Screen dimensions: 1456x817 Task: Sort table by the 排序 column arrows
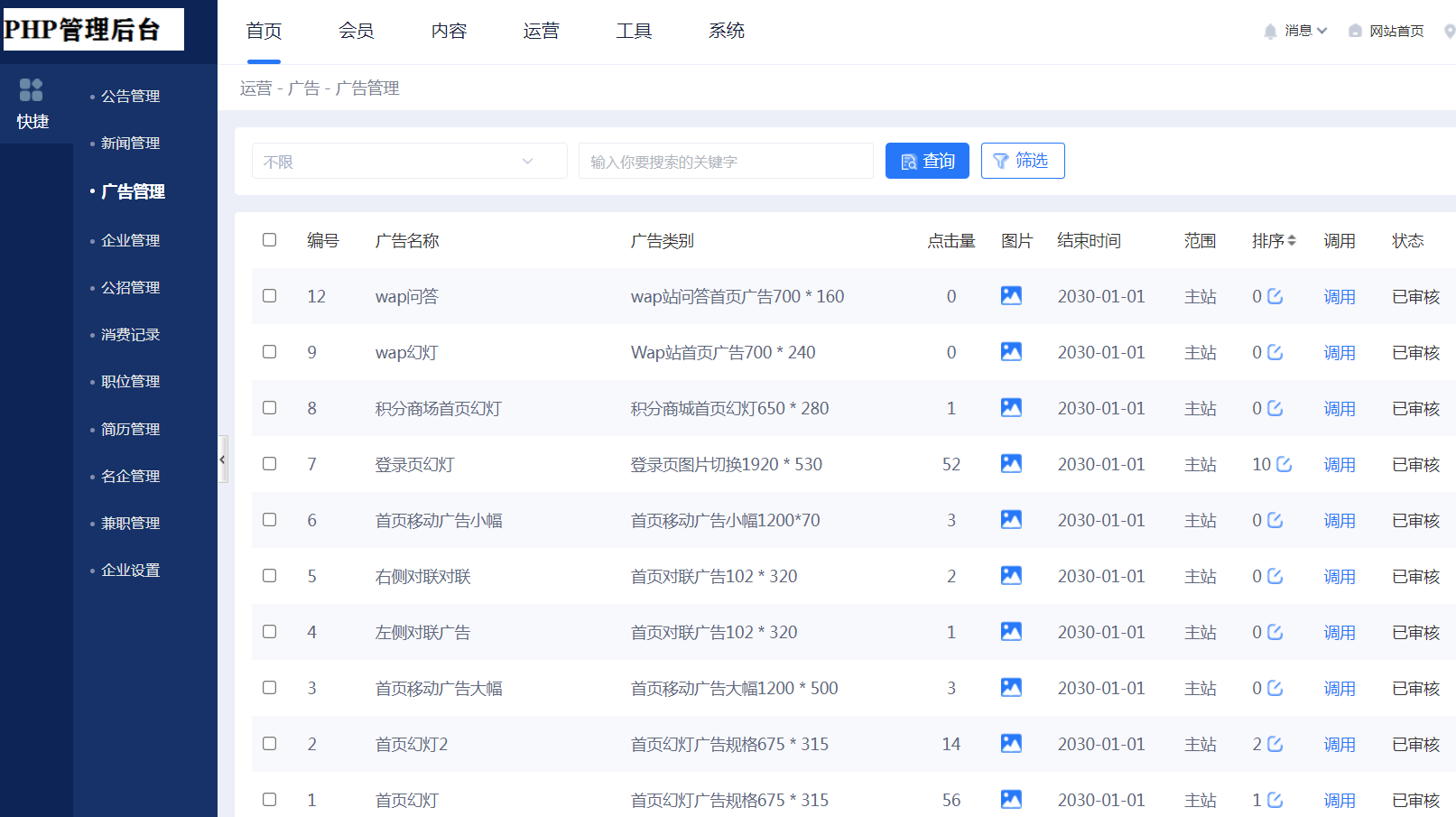click(1292, 240)
